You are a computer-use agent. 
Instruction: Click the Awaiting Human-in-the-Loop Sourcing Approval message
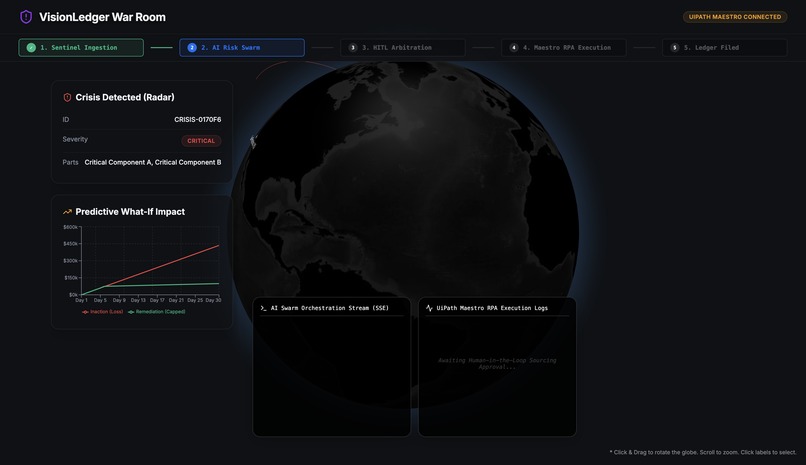click(x=497, y=364)
